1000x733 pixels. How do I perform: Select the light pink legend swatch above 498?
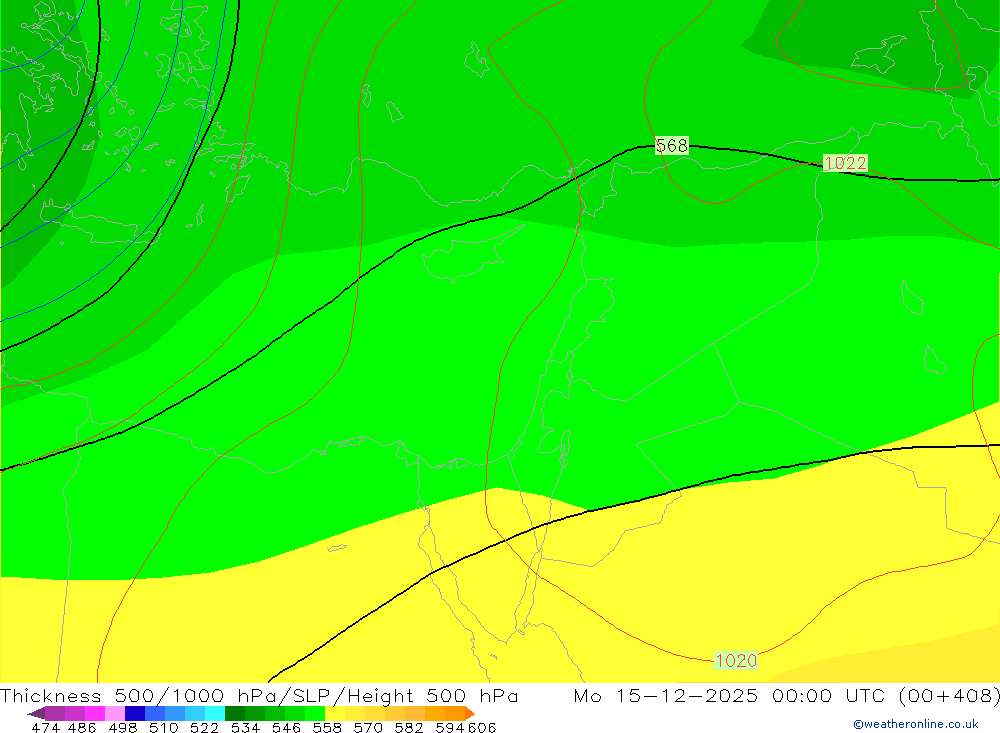115,713
